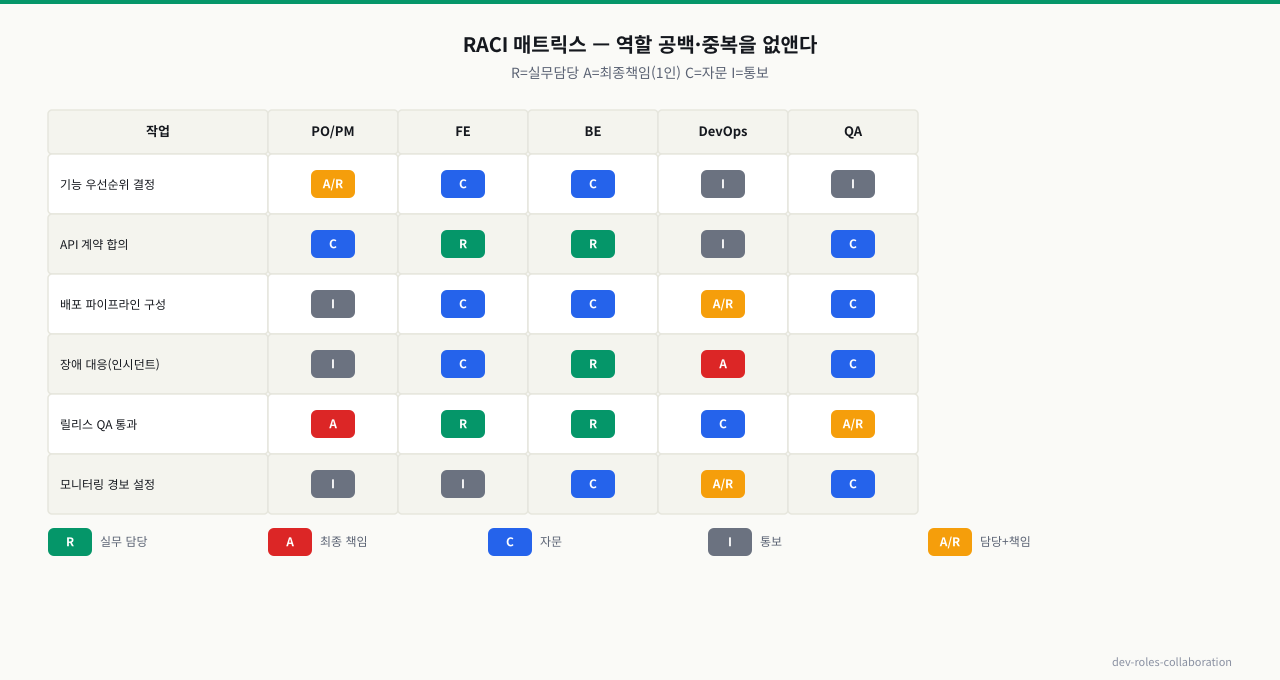Click the QA column header
The height and width of the screenshot is (680, 1280).
853,131
